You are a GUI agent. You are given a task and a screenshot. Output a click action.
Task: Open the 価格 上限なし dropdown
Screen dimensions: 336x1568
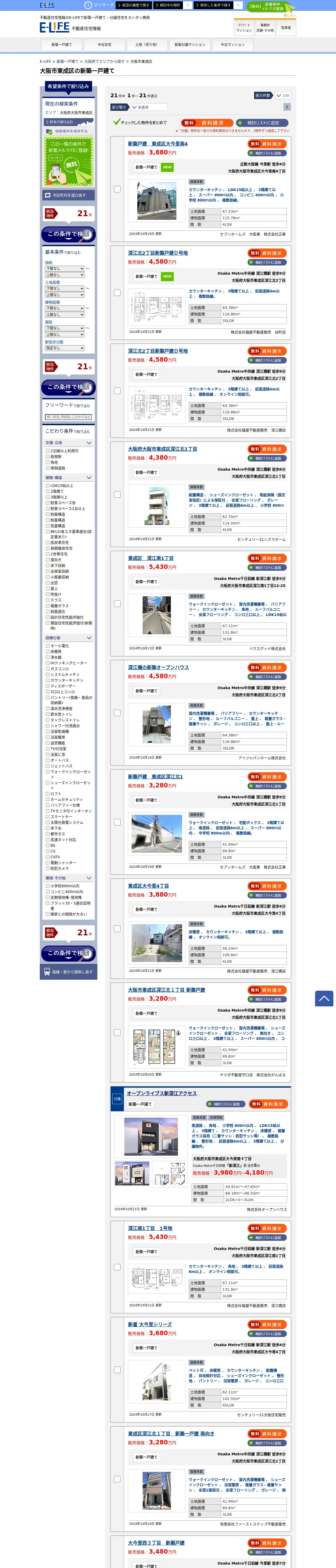click(x=64, y=275)
